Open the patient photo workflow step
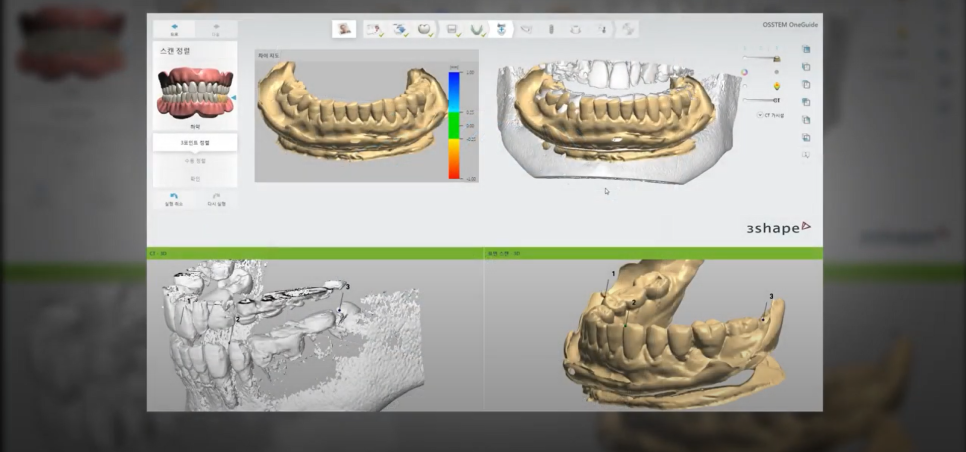The image size is (966, 452). click(x=346, y=30)
